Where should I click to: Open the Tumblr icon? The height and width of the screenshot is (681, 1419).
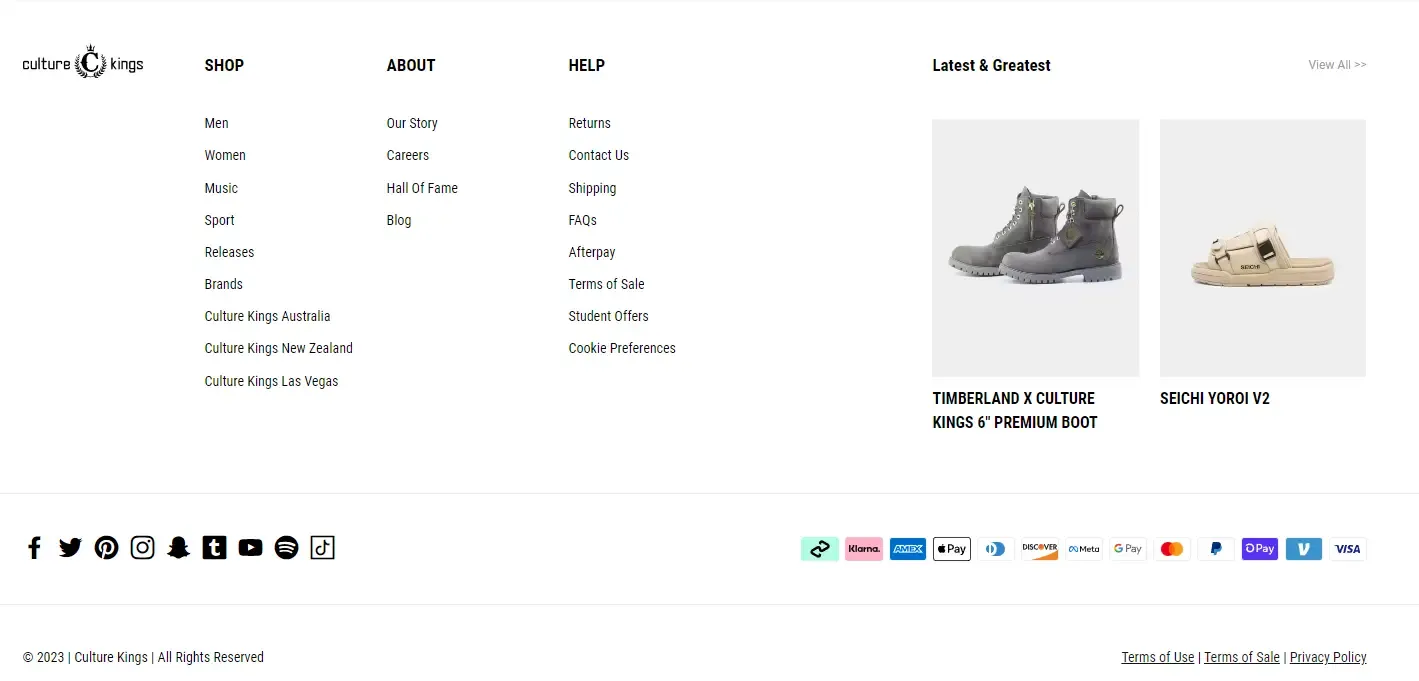point(214,547)
